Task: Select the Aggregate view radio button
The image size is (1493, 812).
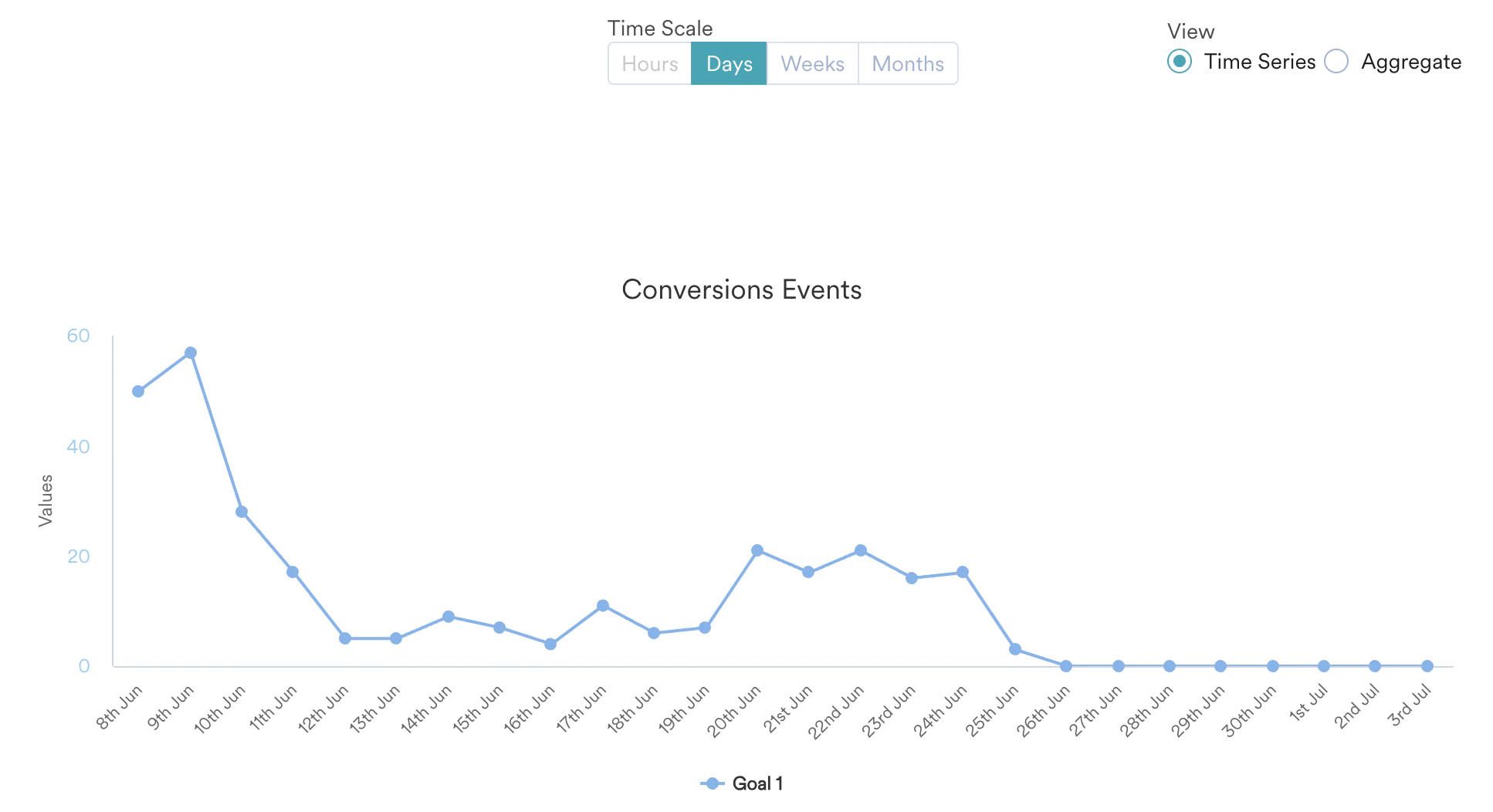Action: (1335, 61)
